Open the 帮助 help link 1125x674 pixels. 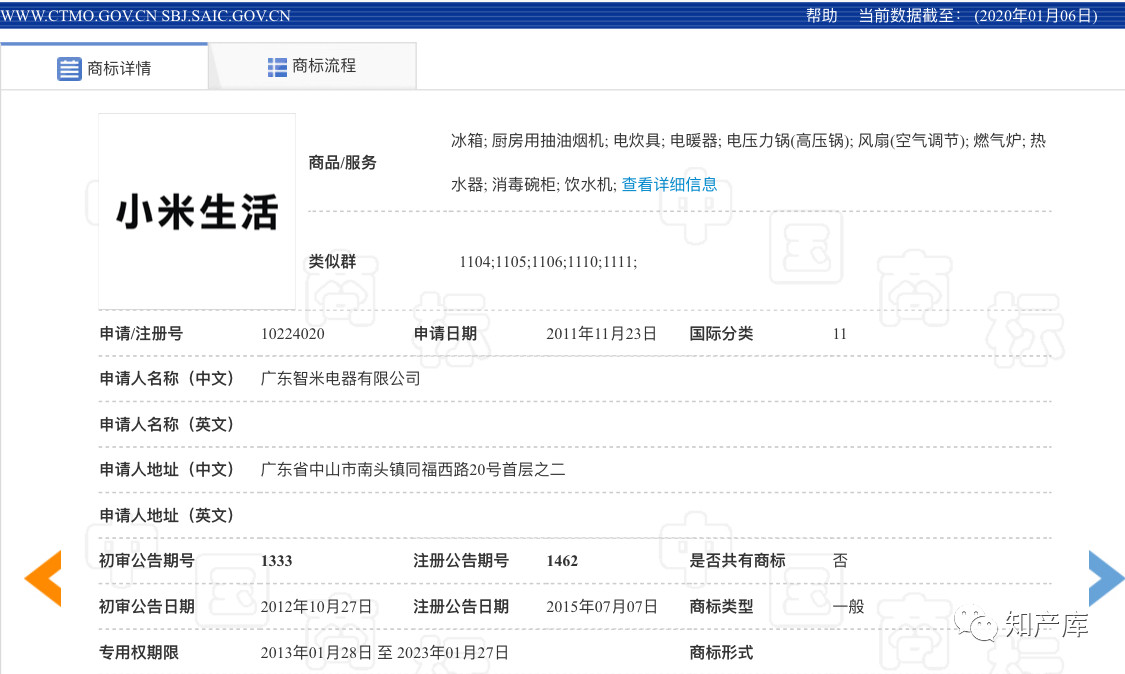pyautogui.click(x=822, y=15)
